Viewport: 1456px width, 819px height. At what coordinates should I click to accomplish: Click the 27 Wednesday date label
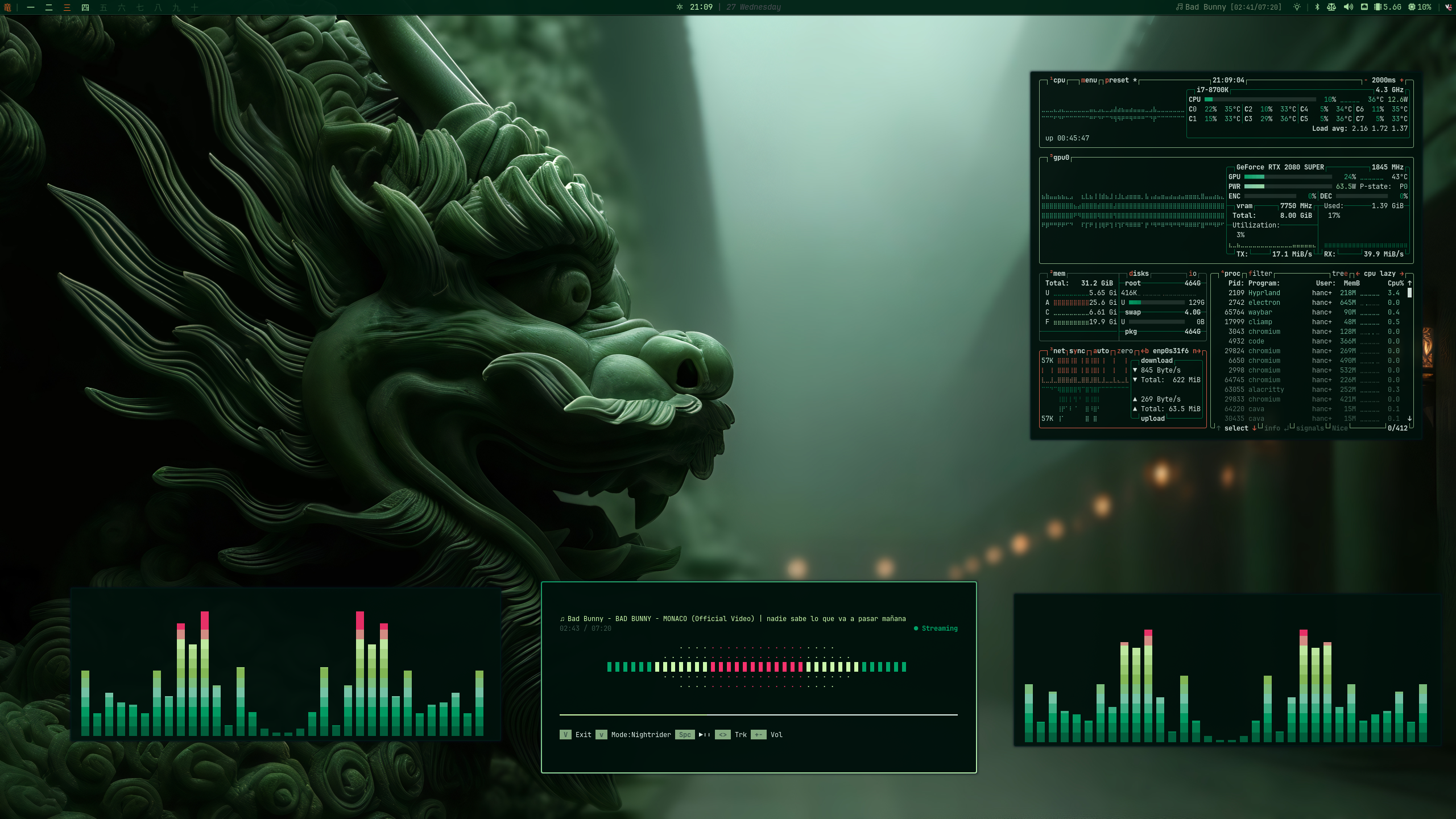[754, 7]
